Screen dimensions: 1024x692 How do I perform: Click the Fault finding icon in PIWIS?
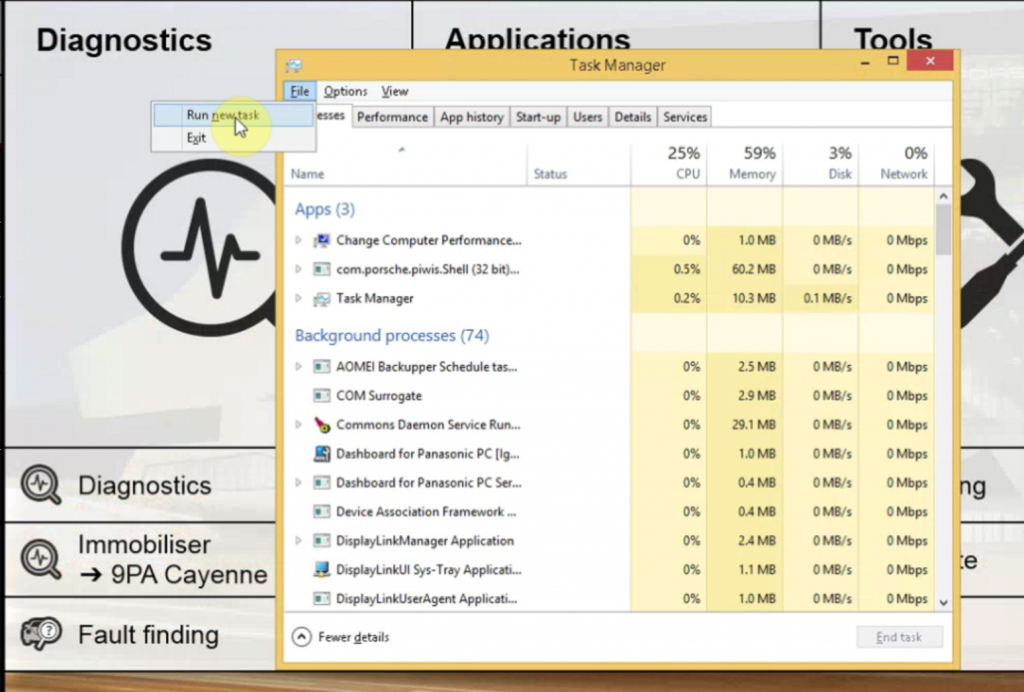(41, 633)
